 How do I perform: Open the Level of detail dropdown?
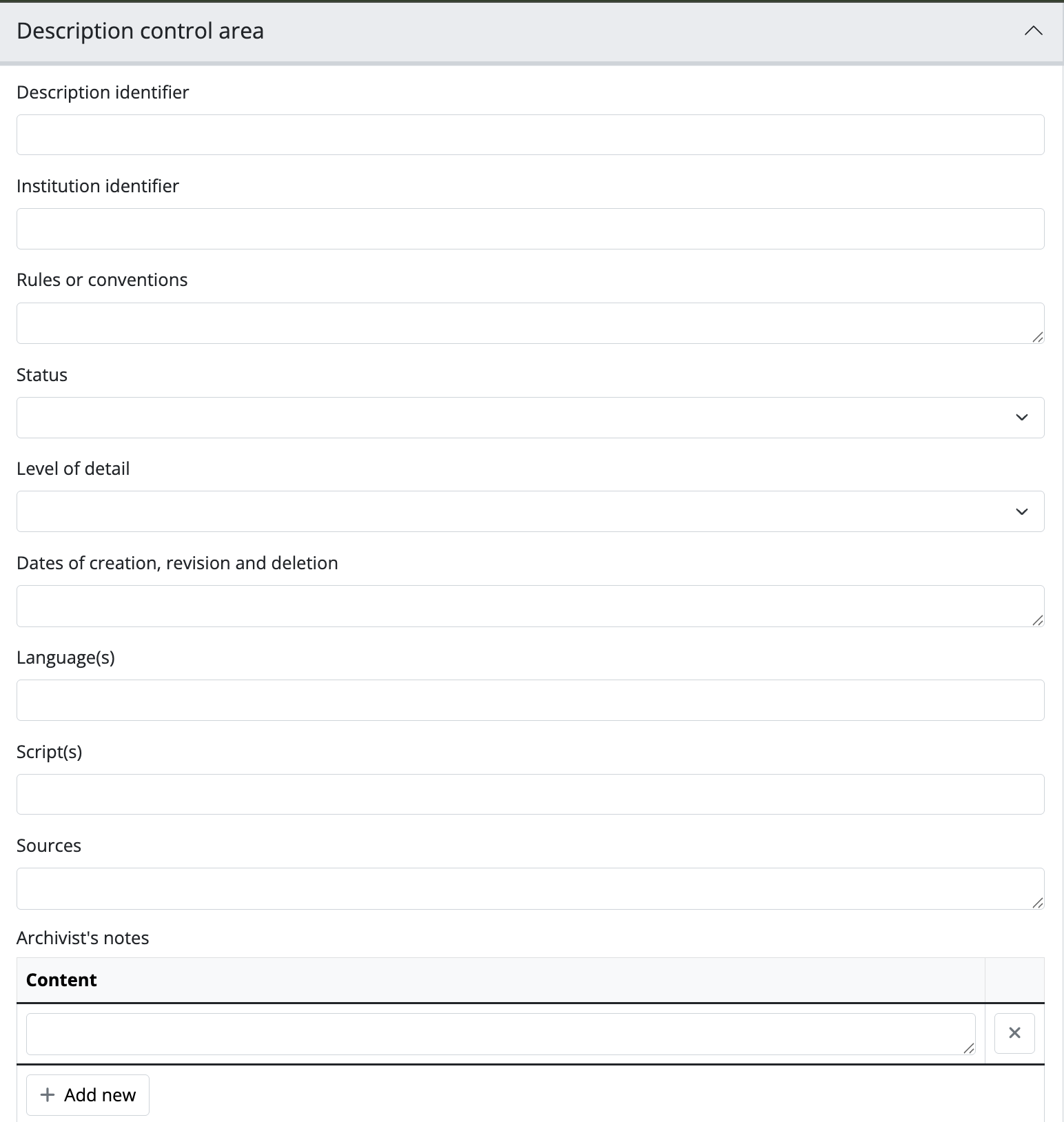click(530, 511)
